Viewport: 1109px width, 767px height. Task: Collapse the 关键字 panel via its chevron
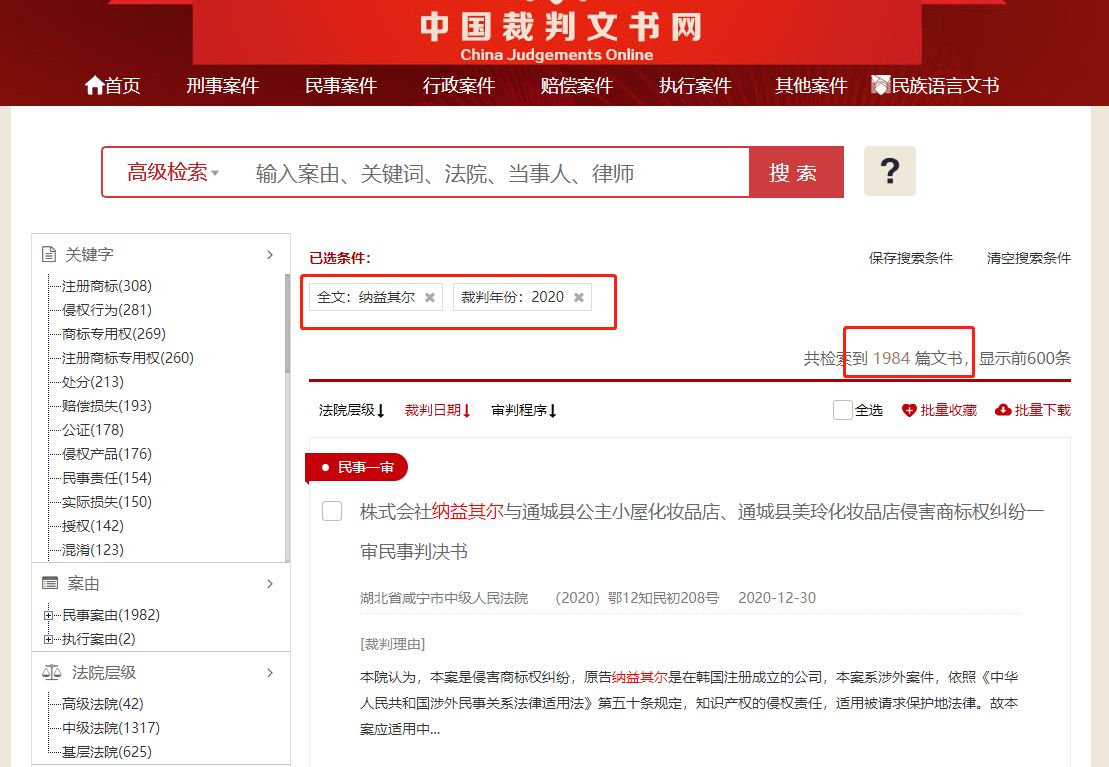(270, 255)
